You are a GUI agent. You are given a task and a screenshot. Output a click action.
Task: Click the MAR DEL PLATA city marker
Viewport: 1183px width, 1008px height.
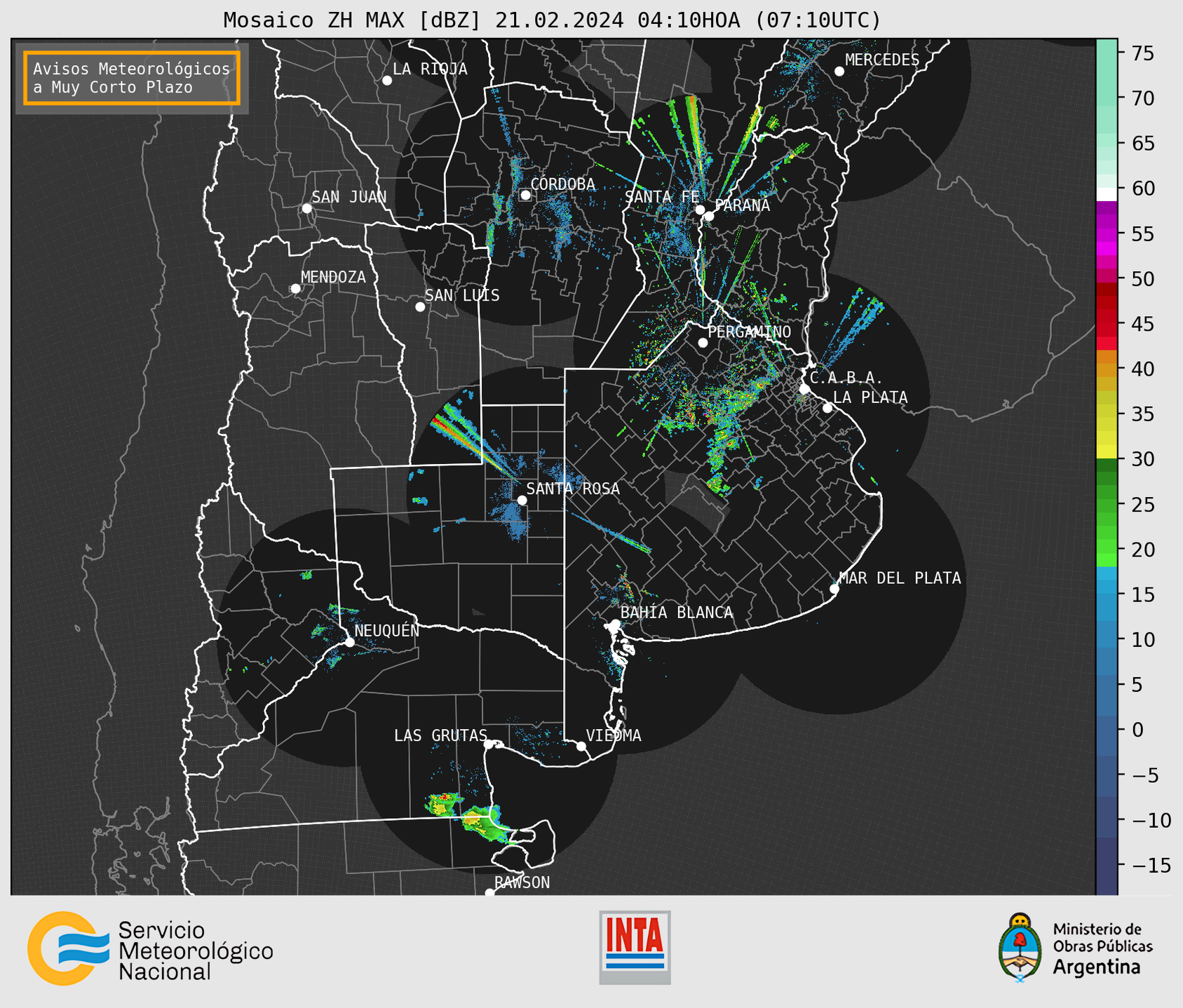(834, 589)
